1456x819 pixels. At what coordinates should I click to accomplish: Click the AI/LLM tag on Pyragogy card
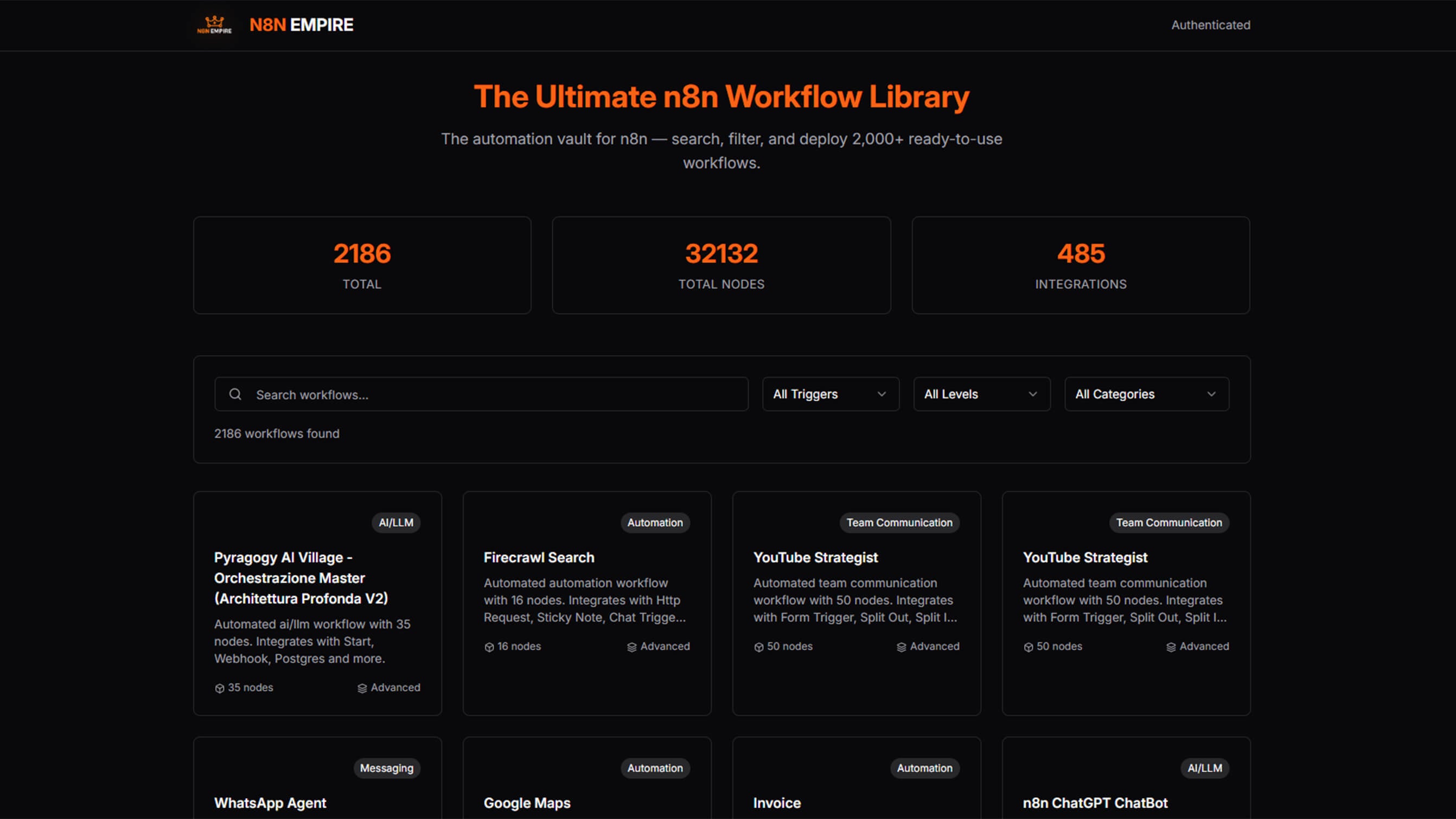(x=395, y=523)
